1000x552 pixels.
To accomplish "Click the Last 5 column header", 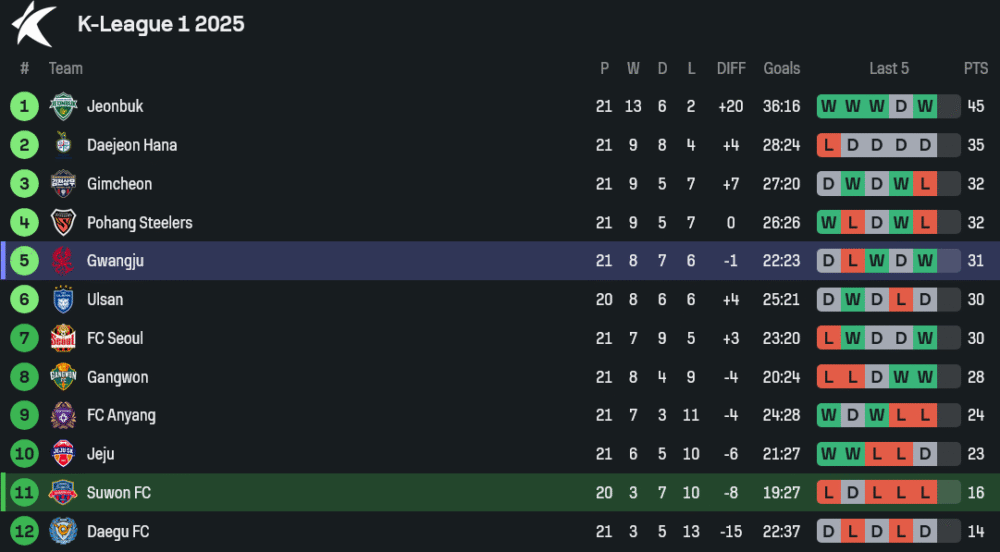I will click(x=889, y=68).
